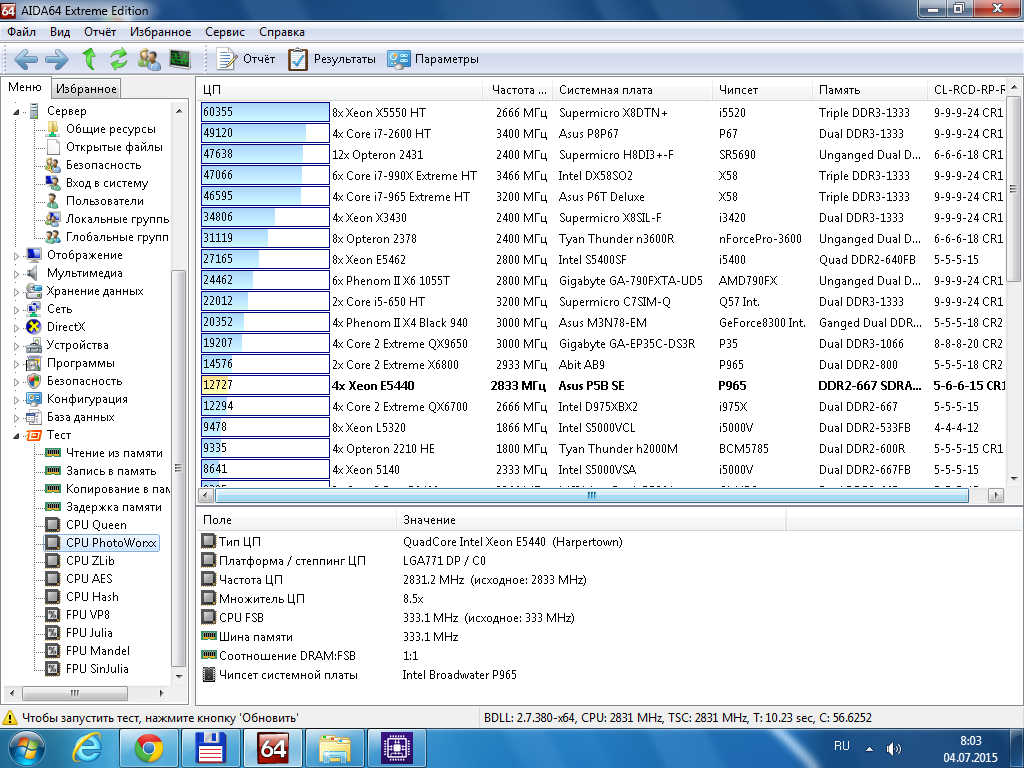Screen dimensions: 1024x768
Task: Open the Файл menu
Action: pos(22,32)
